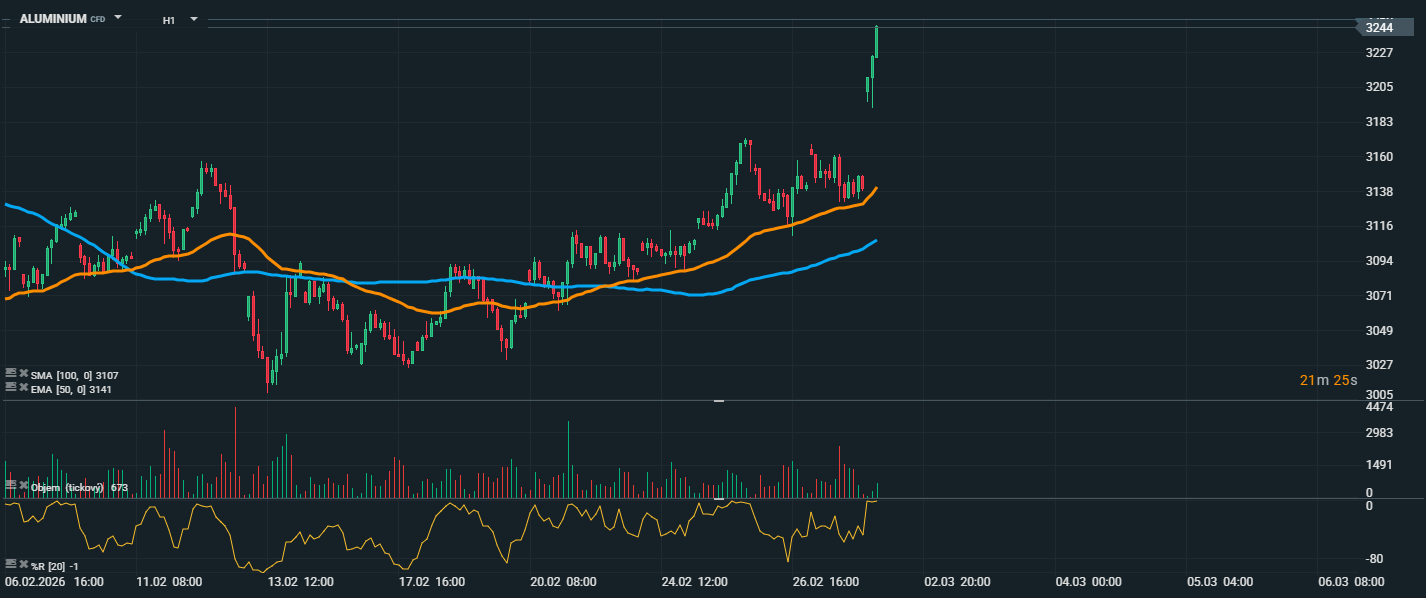Expand the H1 timeframe dropdown arrow

194,19
